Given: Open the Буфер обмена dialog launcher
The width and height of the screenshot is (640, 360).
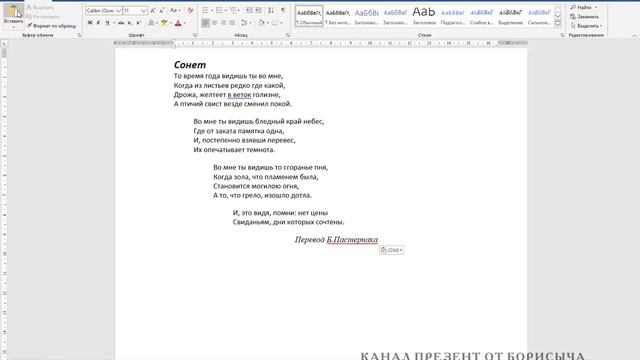Looking at the screenshot, I should (79, 36).
